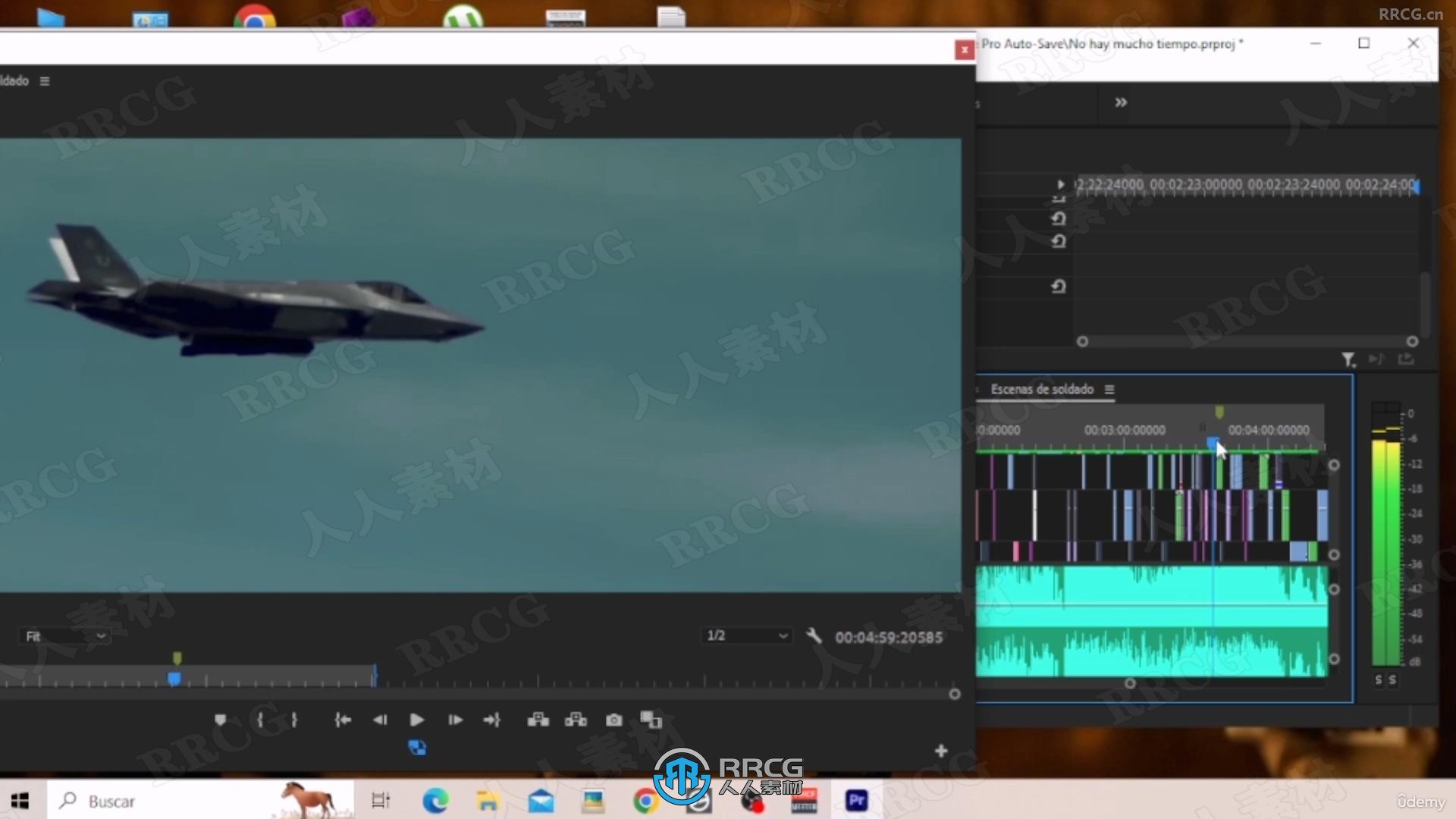The height and width of the screenshot is (819, 1456).
Task: Solo the right channel in audio meters
Action: click(x=1392, y=680)
